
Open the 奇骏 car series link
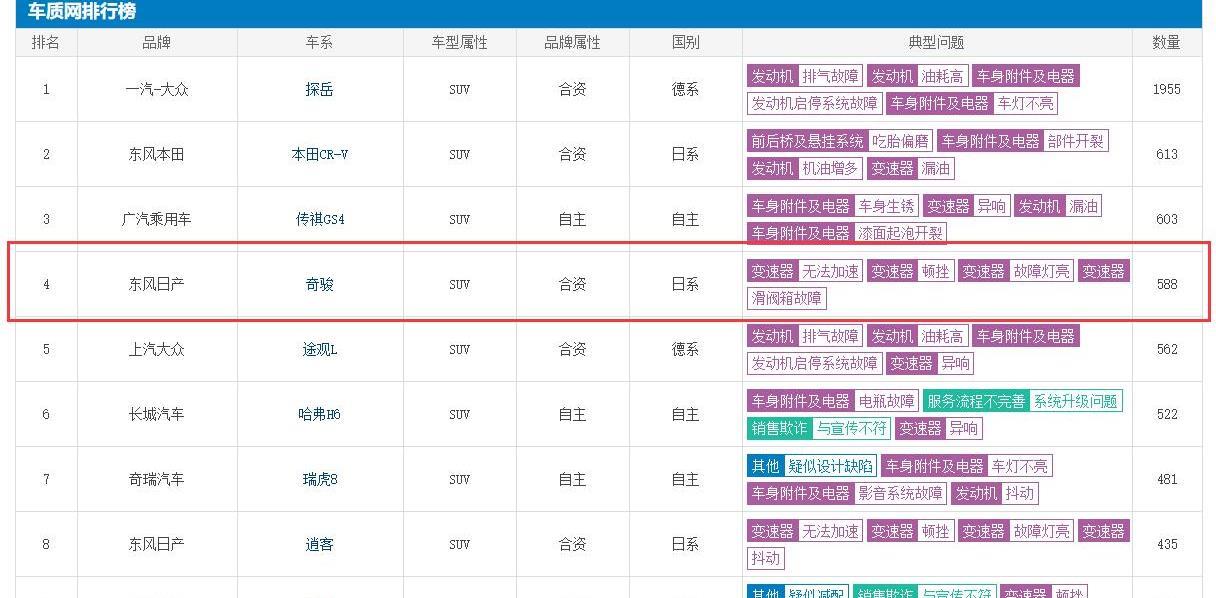coord(319,284)
